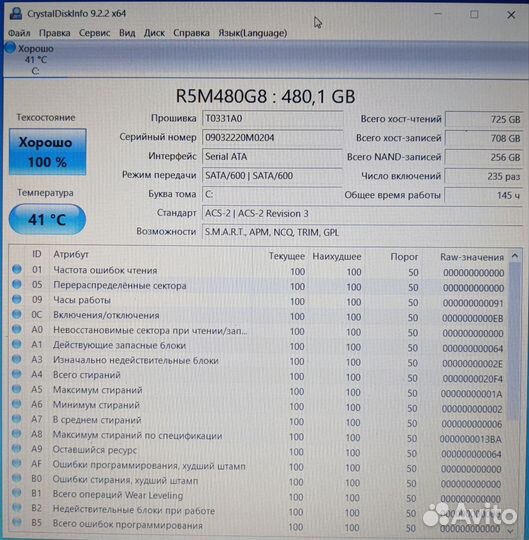Select the row Всего ошибок программирования
Viewport: 529px width, 540px height.
258,526
